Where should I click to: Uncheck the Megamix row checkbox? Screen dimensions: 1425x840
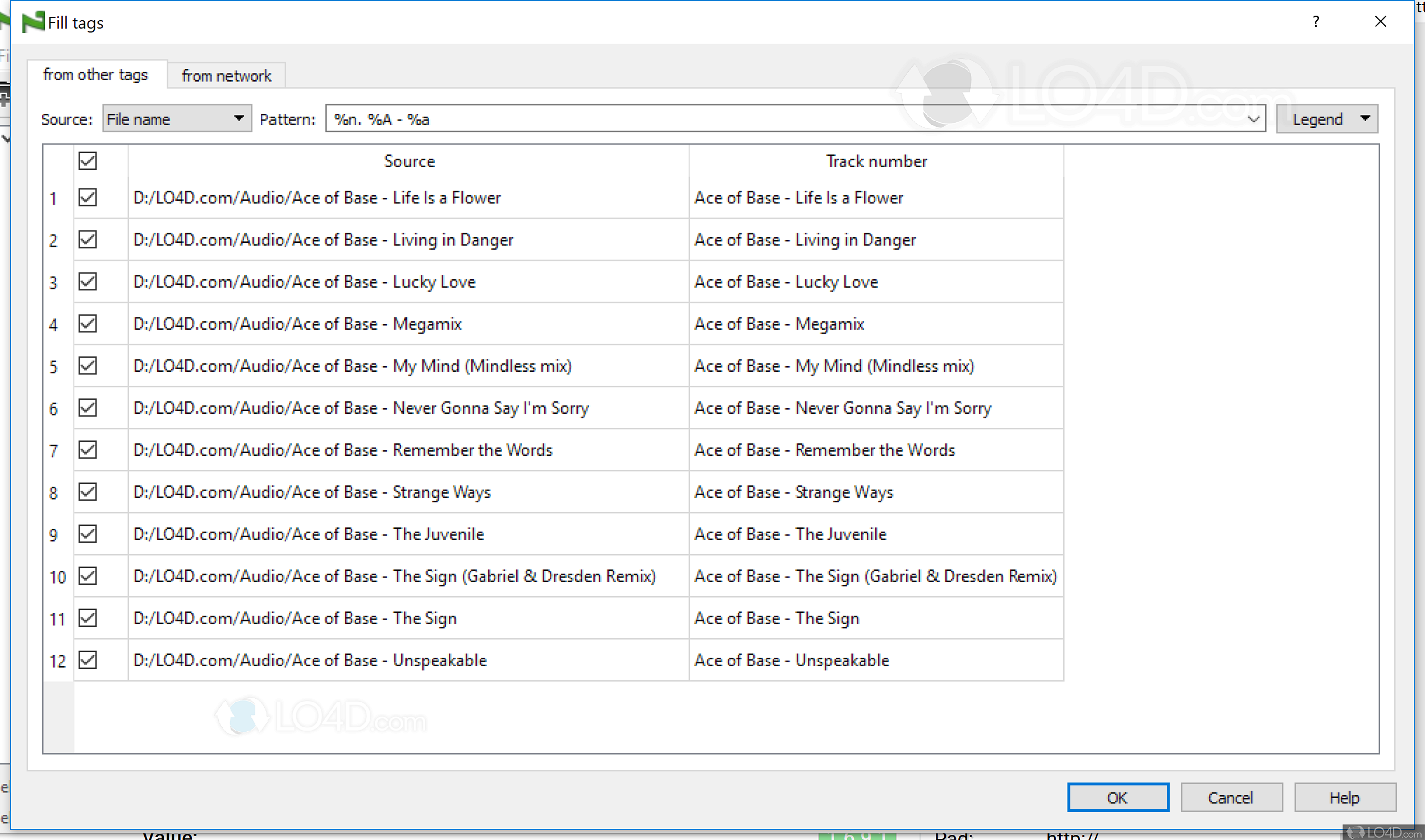point(88,324)
